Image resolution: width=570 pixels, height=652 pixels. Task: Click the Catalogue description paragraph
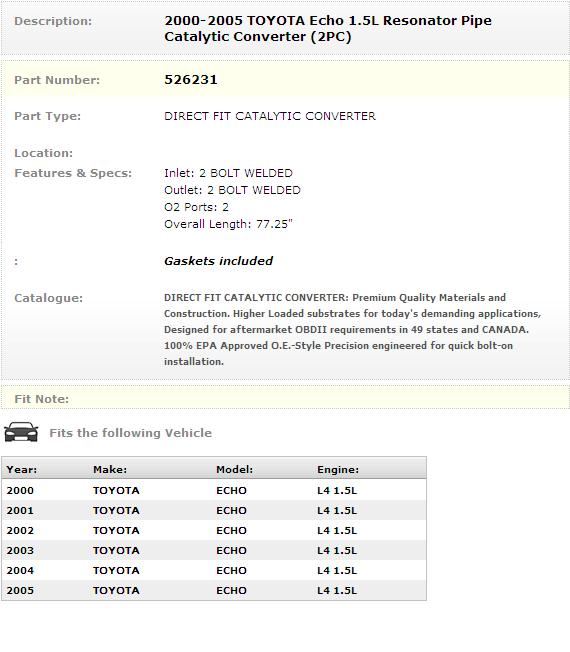point(353,329)
